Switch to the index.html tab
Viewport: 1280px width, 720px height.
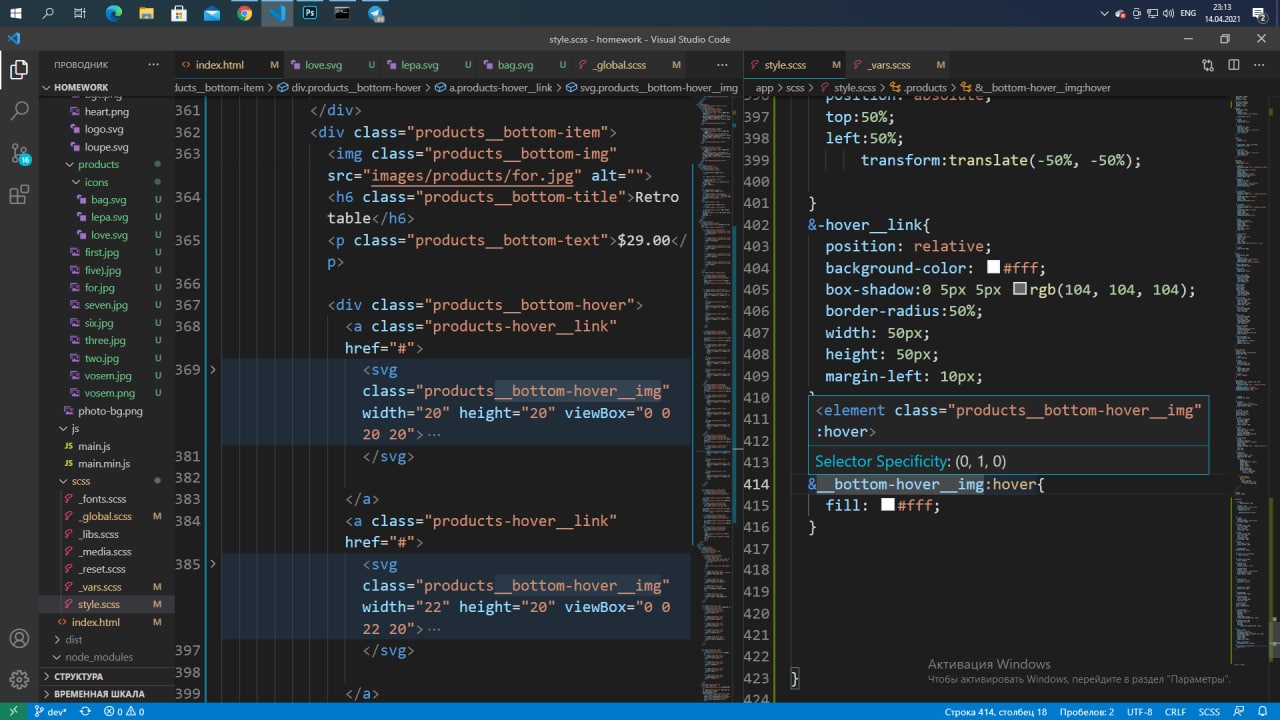(x=219, y=65)
